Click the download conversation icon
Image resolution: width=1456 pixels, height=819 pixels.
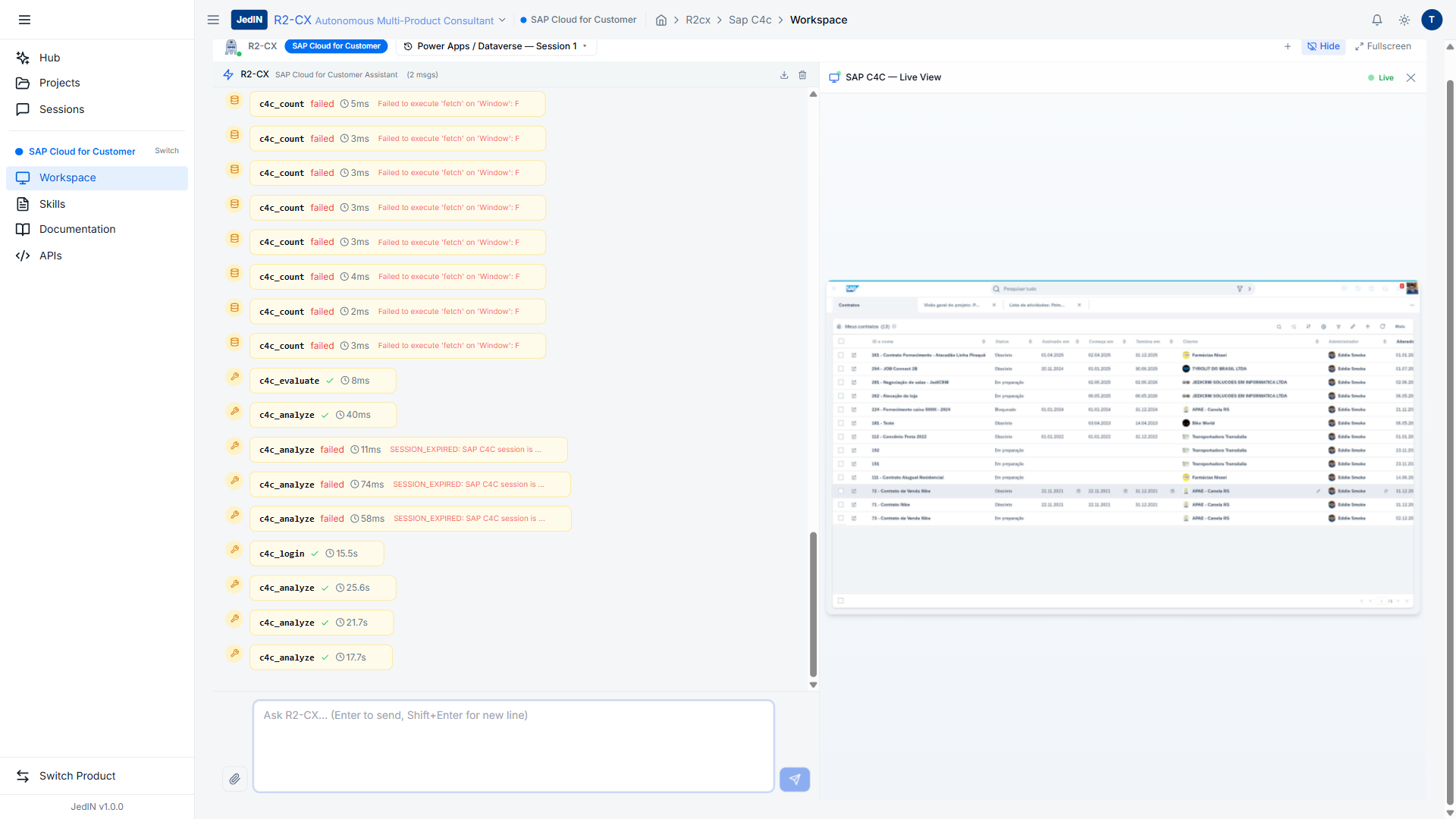click(x=784, y=75)
